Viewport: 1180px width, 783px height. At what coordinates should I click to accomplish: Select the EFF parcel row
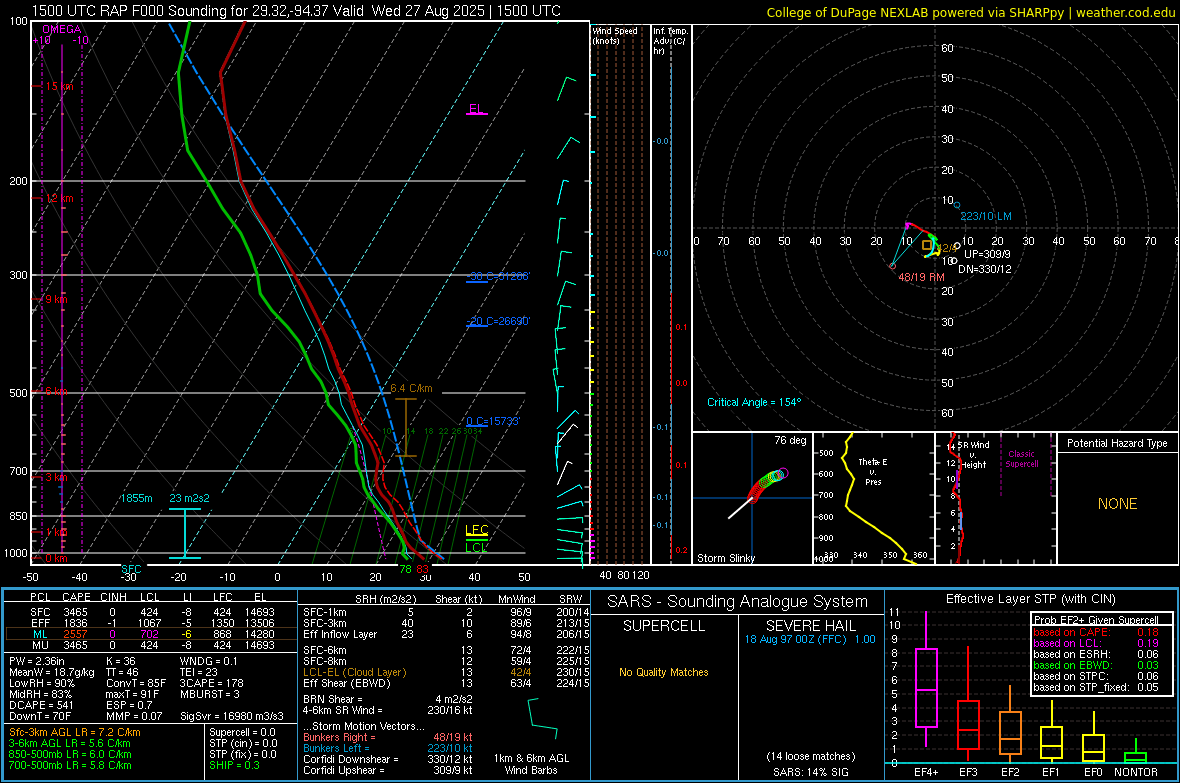(151, 623)
